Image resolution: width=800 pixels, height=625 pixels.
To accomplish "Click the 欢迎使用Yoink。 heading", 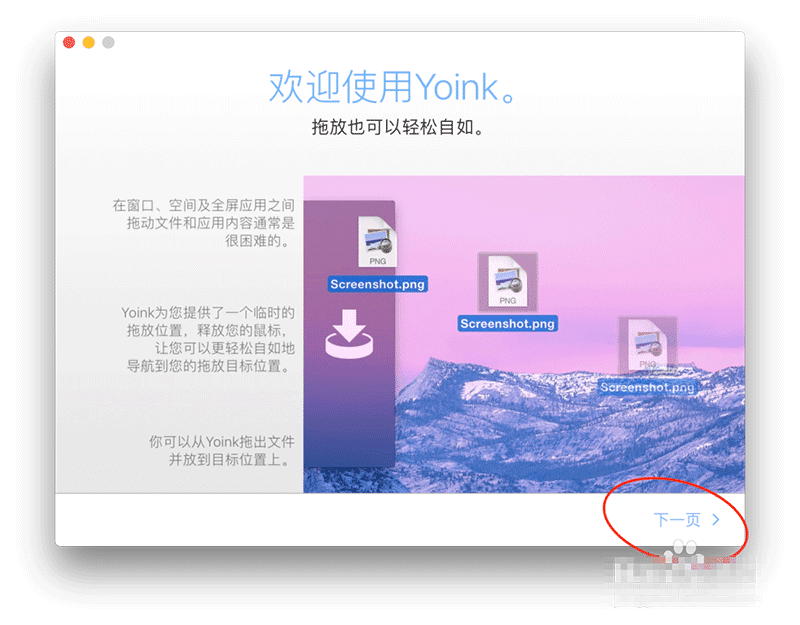I will click(x=393, y=87).
